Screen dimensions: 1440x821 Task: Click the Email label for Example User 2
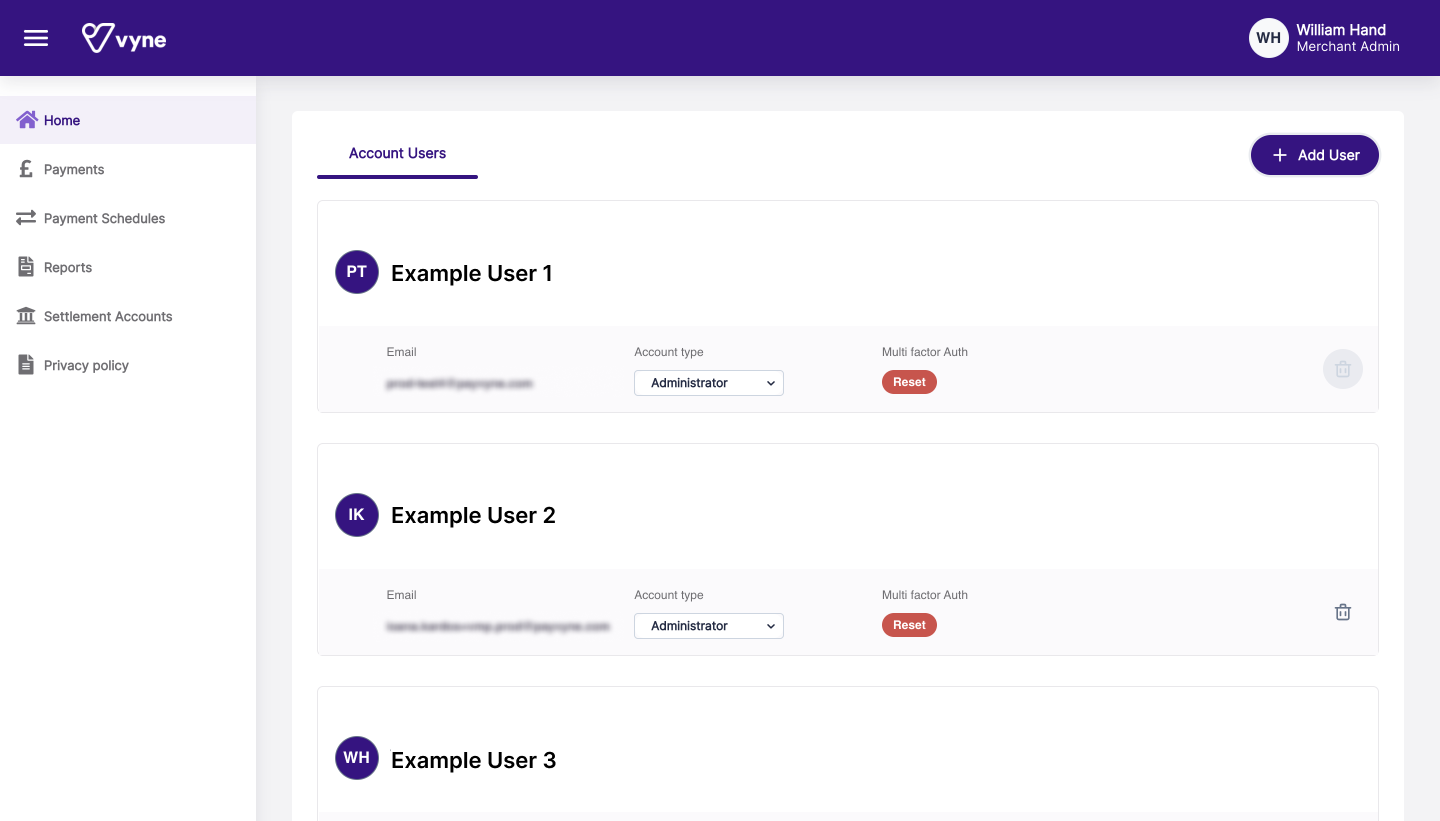pos(401,595)
